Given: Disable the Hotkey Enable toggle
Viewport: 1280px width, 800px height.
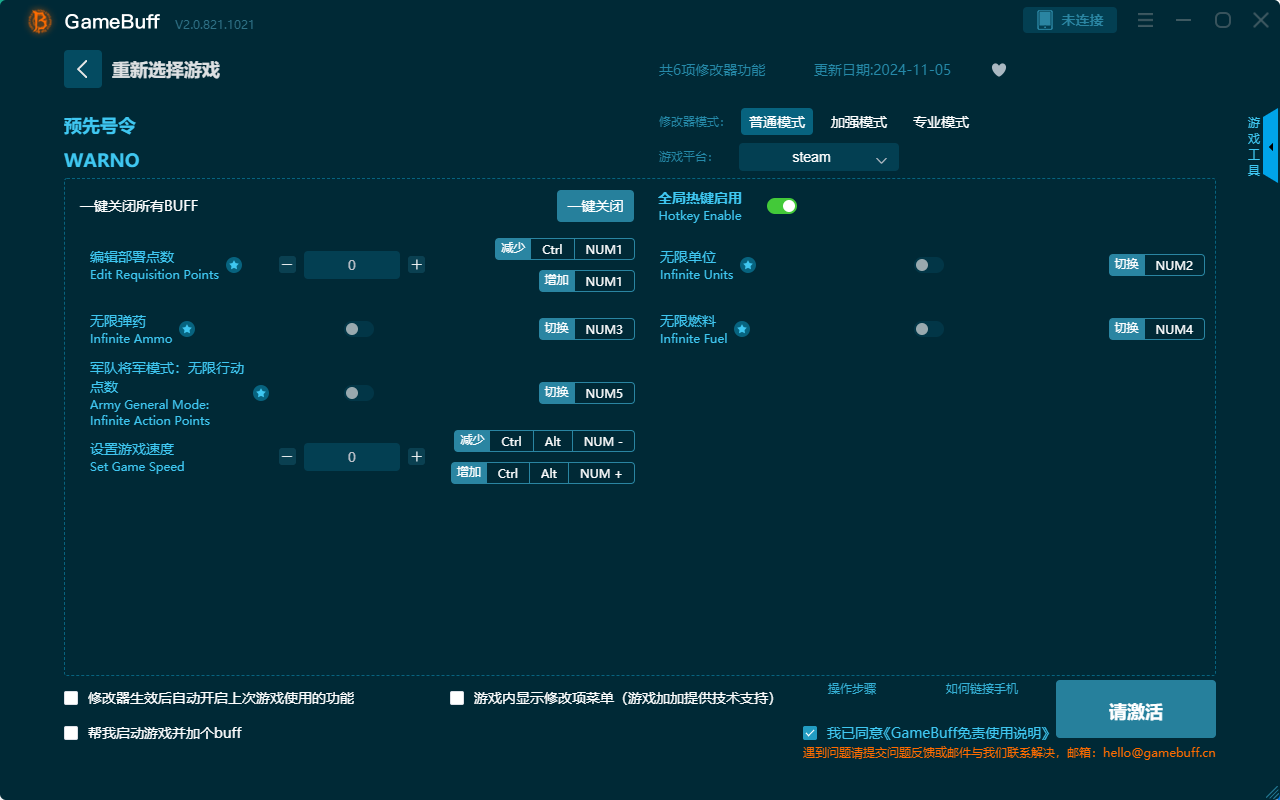Looking at the screenshot, I should [x=782, y=205].
